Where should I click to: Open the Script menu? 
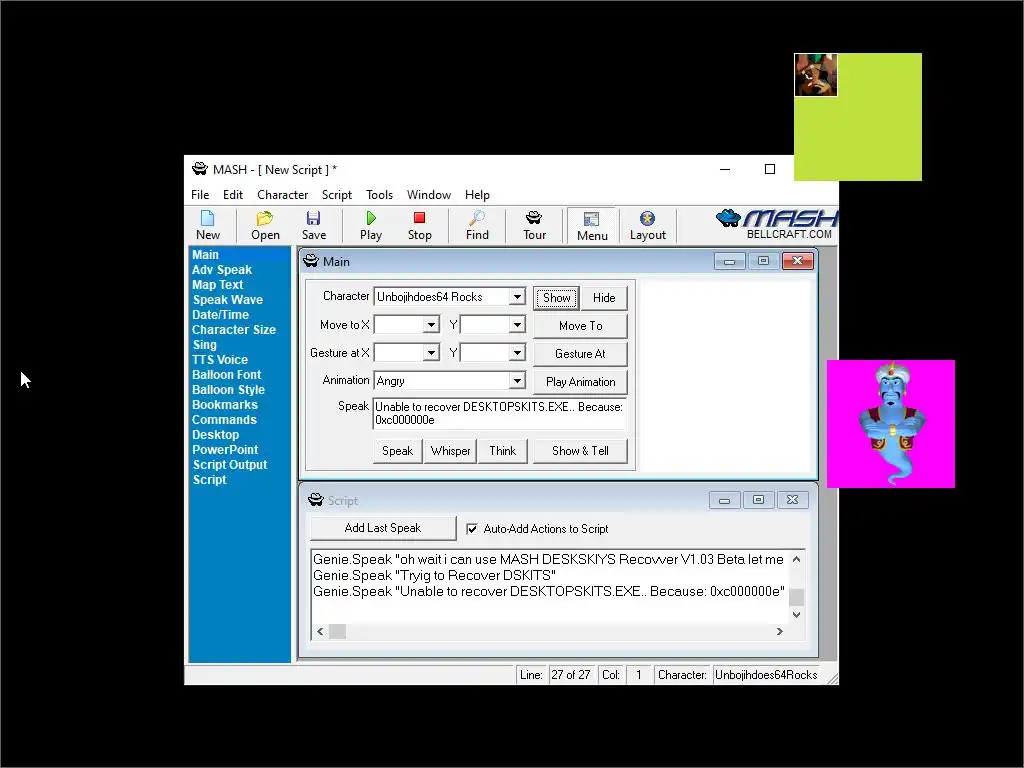coord(336,195)
